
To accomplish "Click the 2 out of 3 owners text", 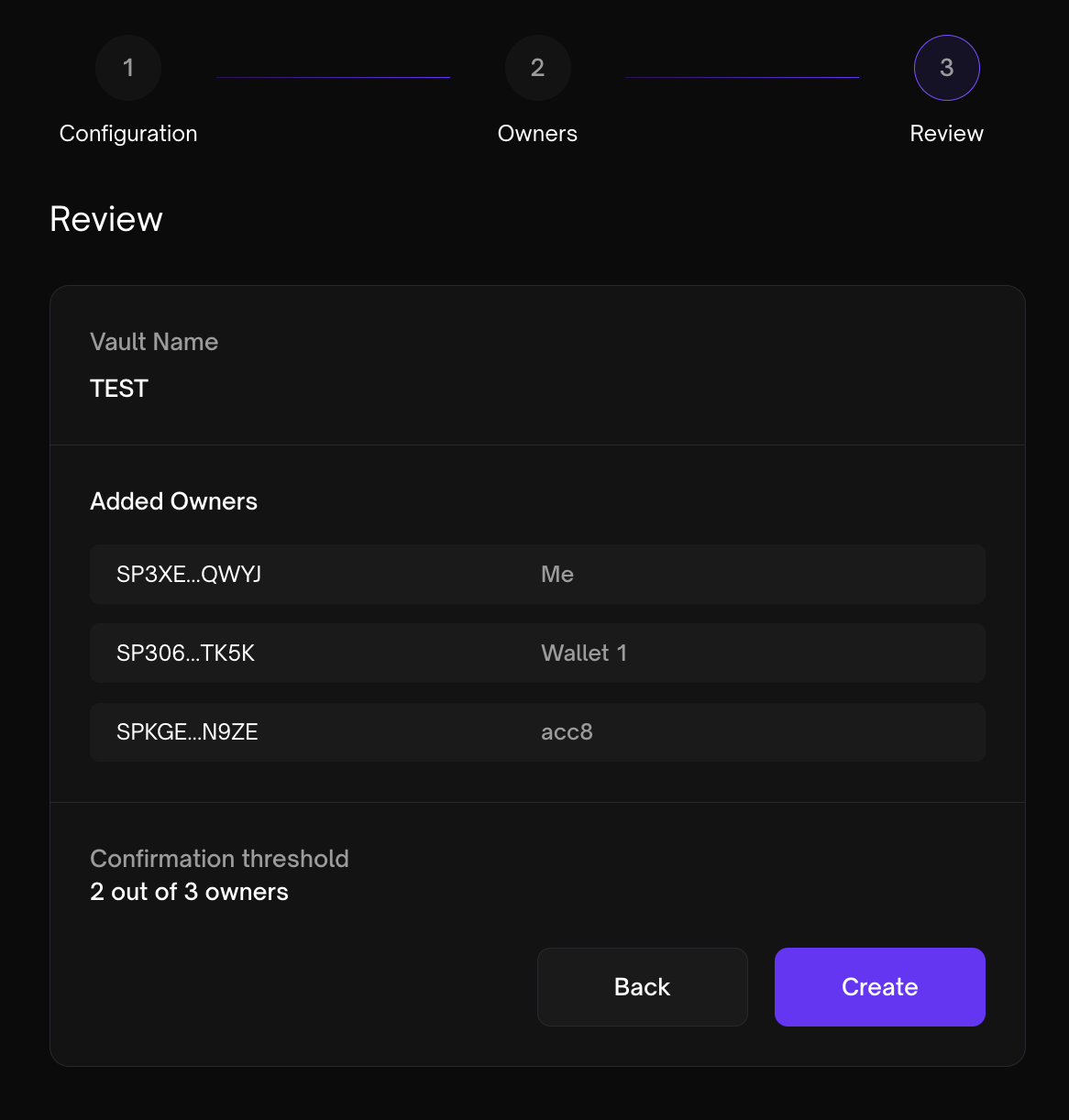I will [x=189, y=892].
